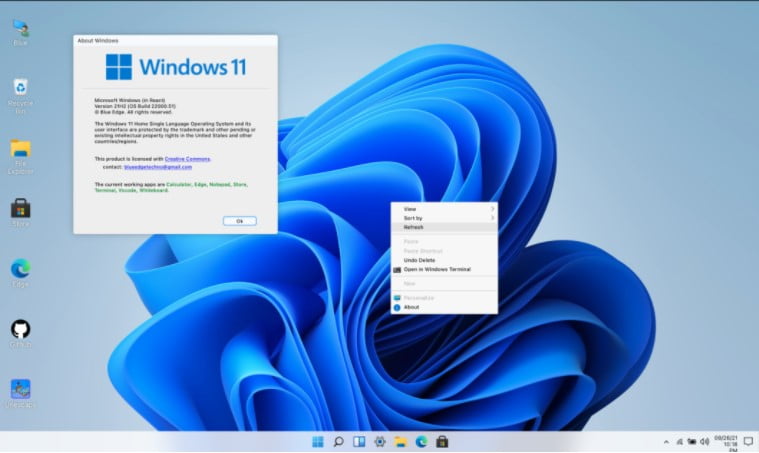
Task: Open taskbar Search magnifier icon
Action: coord(338,441)
